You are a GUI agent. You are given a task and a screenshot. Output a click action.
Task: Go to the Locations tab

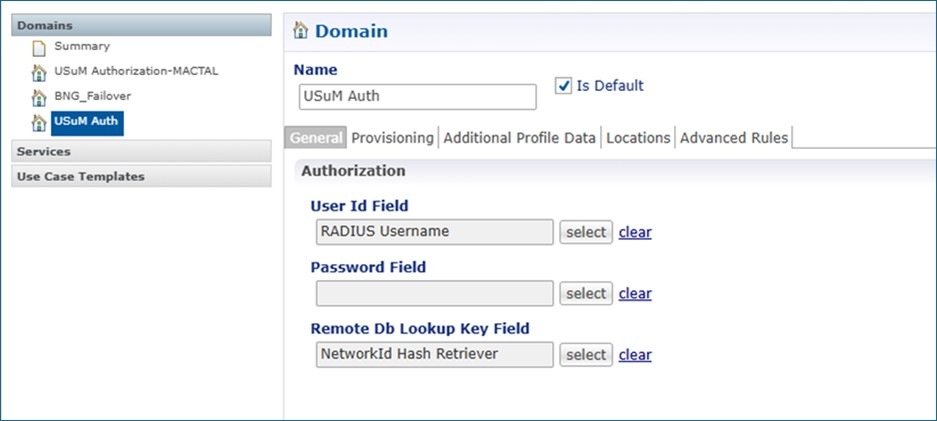click(x=637, y=138)
